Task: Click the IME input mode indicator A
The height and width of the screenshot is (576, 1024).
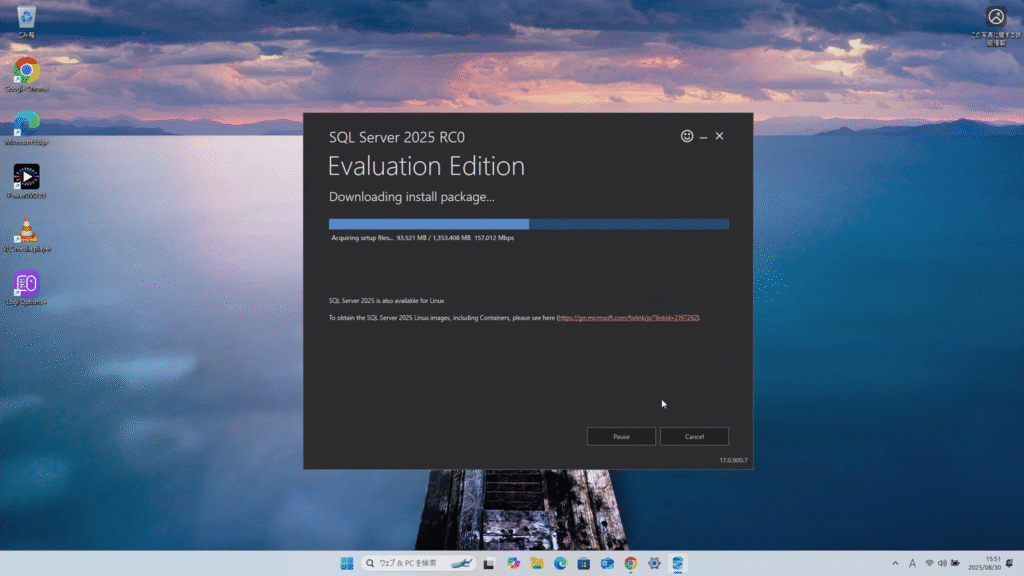Action: (x=912, y=563)
